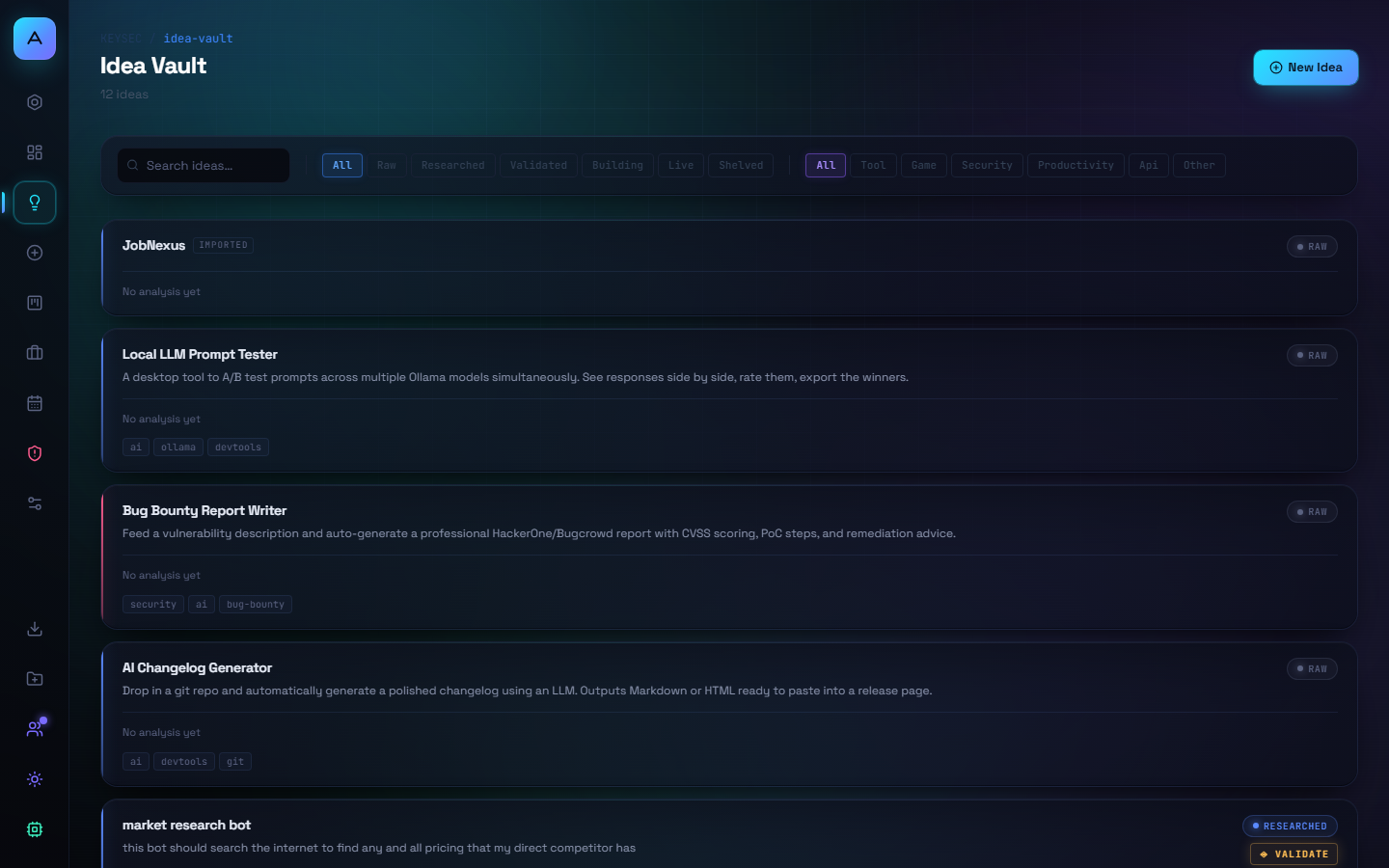Click the circled plus icon in the sidebar
This screenshot has width=1389, height=868.
click(x=35, y=253)
